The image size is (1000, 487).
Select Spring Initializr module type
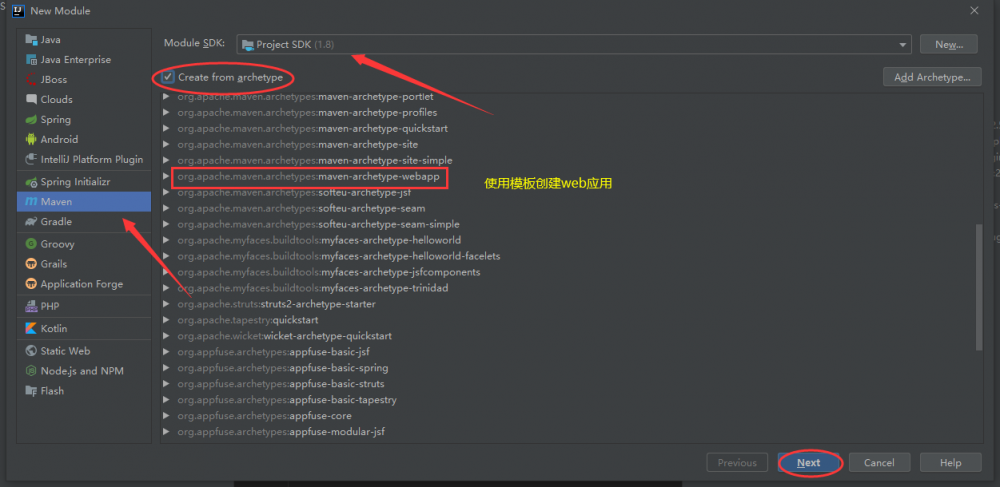(84, 182)
